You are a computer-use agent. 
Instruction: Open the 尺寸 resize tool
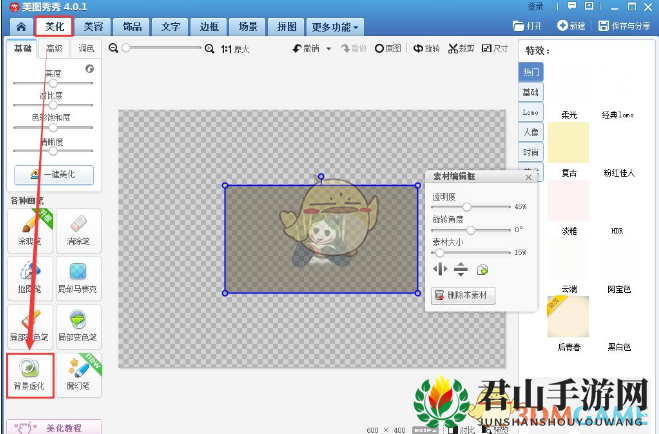click(x=495, y=49)
